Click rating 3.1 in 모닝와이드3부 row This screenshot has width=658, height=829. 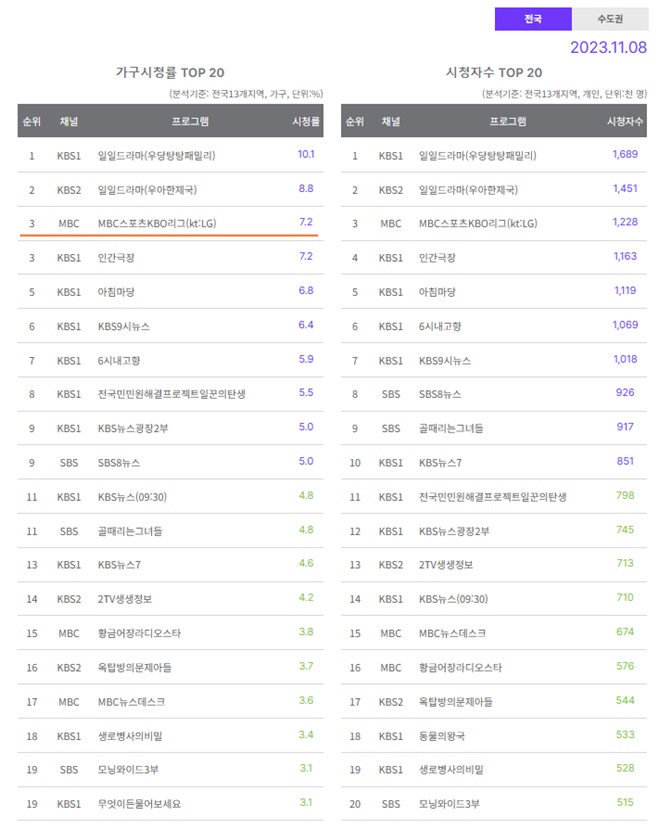coord(306,769)
